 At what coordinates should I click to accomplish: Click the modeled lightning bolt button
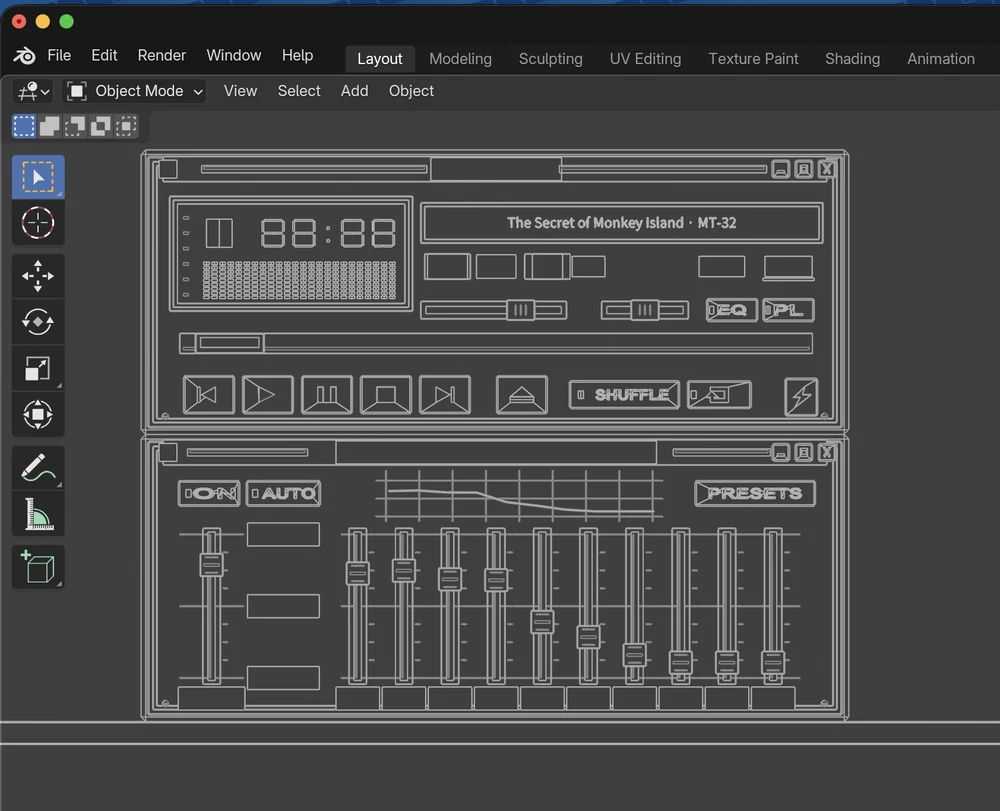click(x=801, y=397)
